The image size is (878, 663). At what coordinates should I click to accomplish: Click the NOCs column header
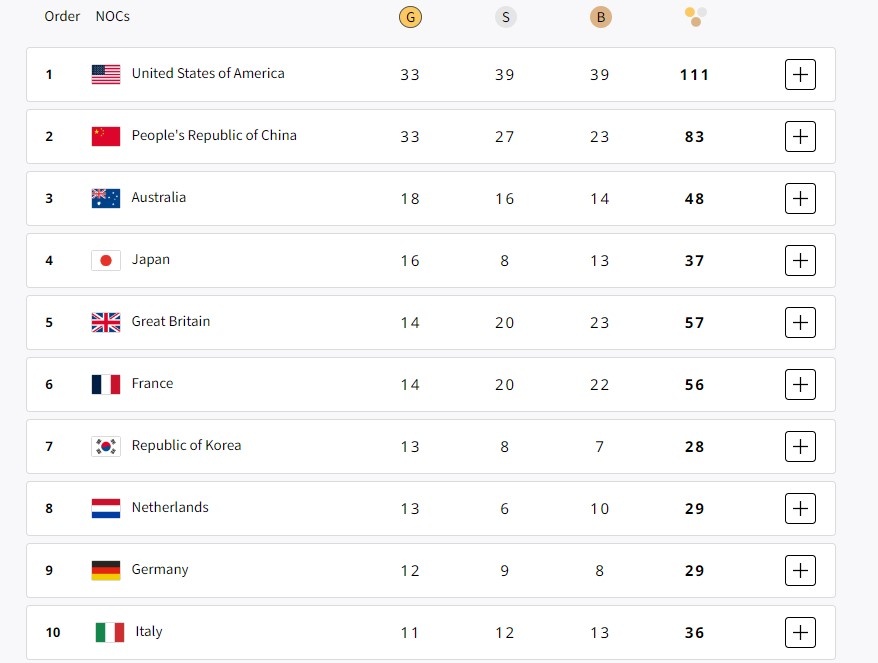click(x=112, y=16)
